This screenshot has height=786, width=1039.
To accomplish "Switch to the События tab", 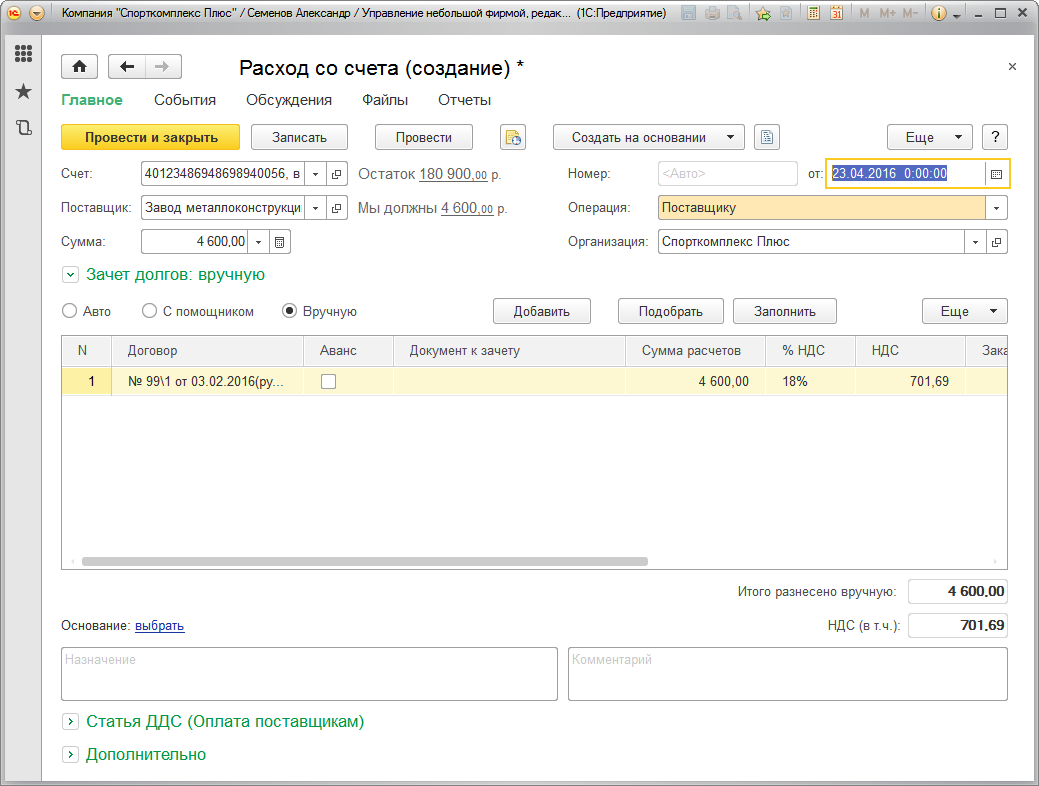I will (185, 100).
